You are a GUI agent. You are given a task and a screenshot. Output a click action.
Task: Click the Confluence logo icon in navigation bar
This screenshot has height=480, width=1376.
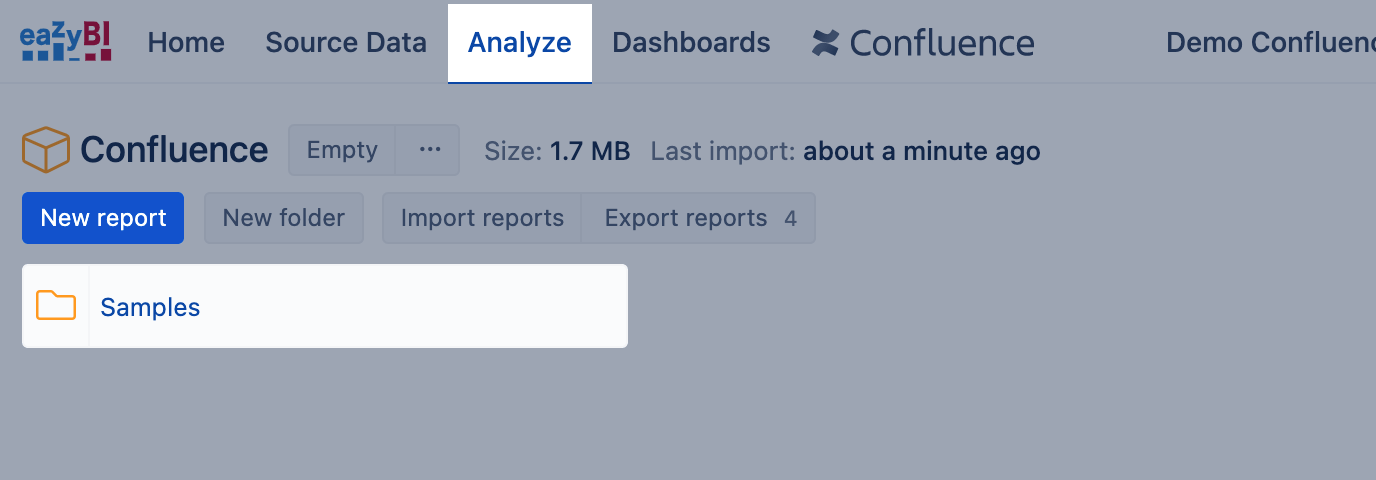(x=825, y=43)
